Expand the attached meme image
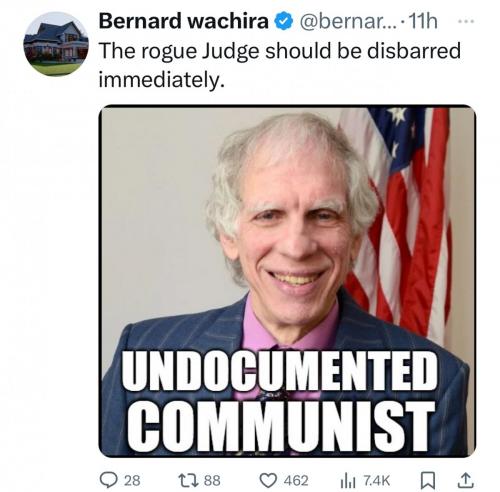 click(x=287, y=281)
